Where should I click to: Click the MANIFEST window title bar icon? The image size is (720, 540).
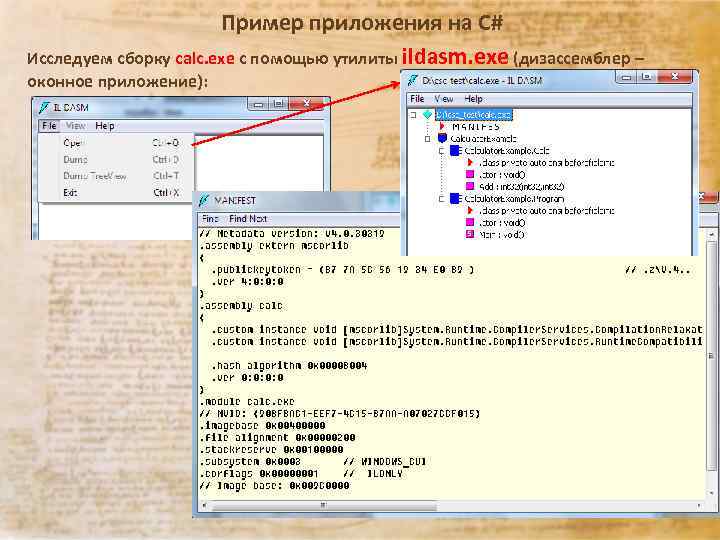click(204, 200)
